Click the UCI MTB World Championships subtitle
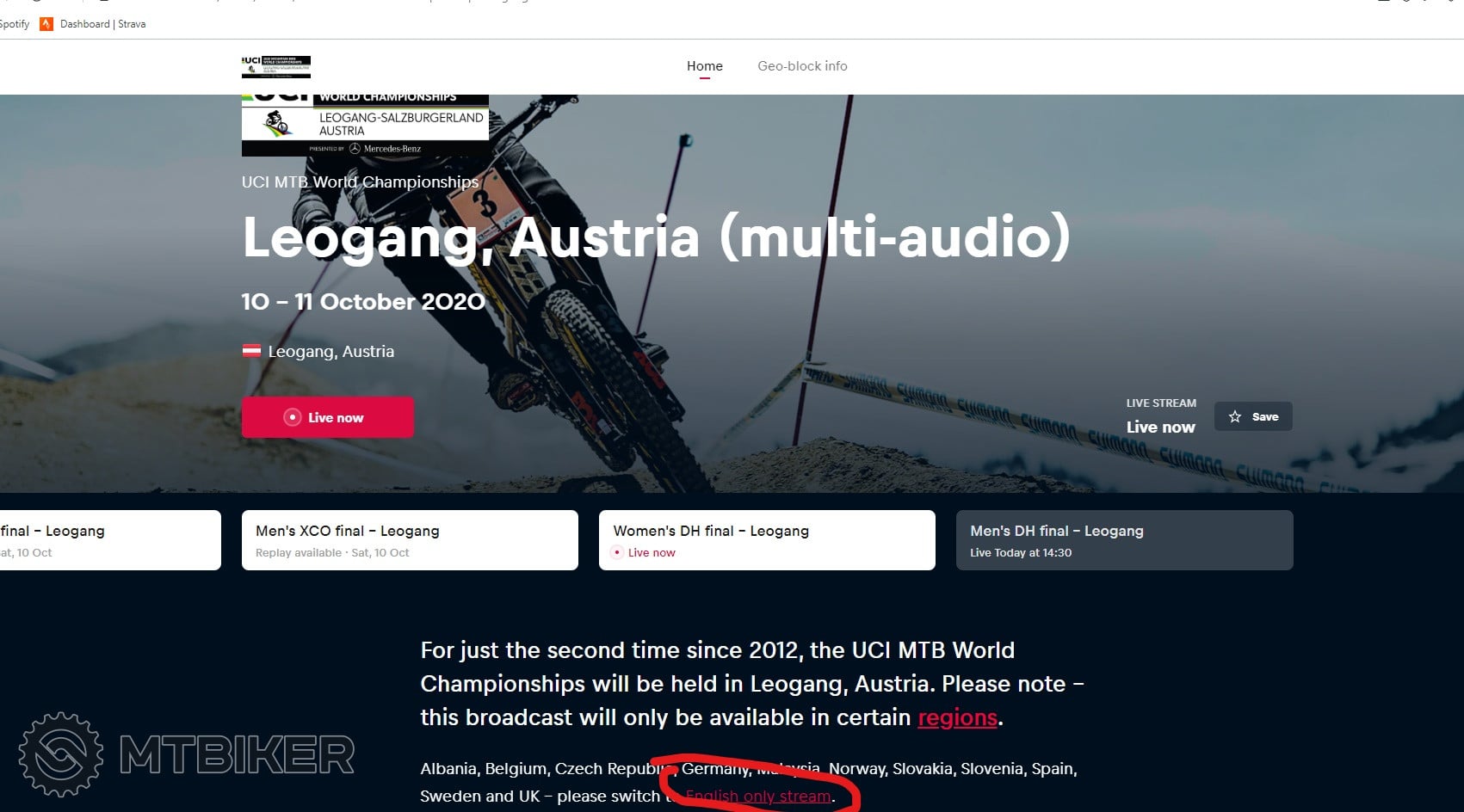 pos(360,182)
